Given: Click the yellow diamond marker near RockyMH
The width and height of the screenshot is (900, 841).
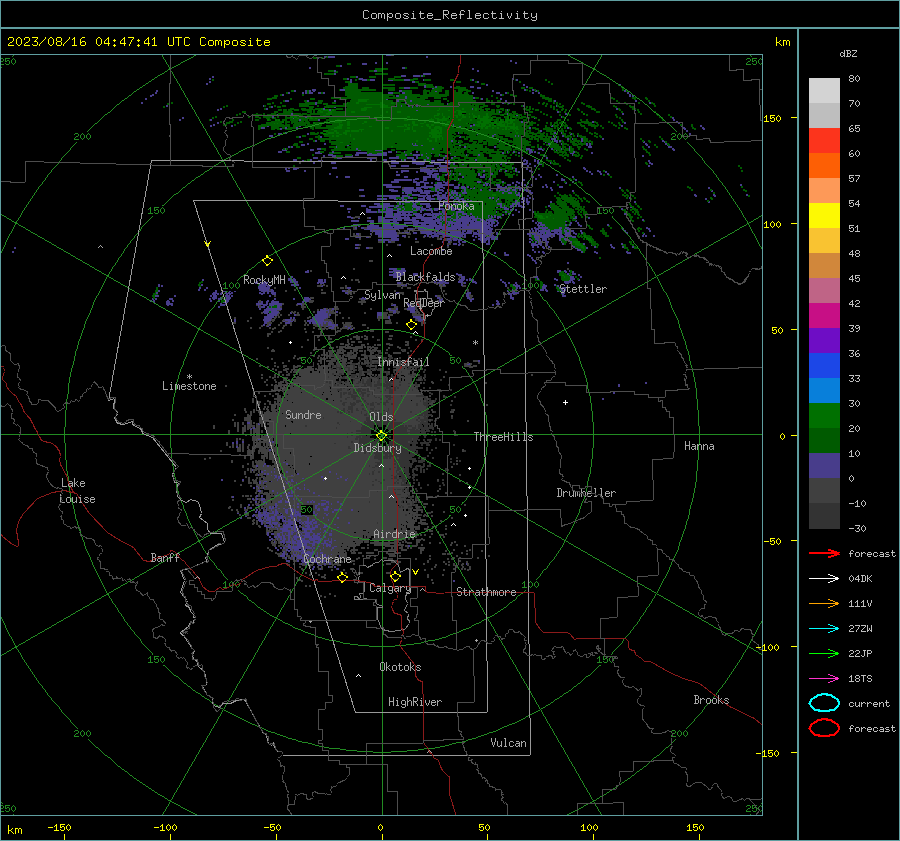Looking at the screenshot, I should pos(267,261).
